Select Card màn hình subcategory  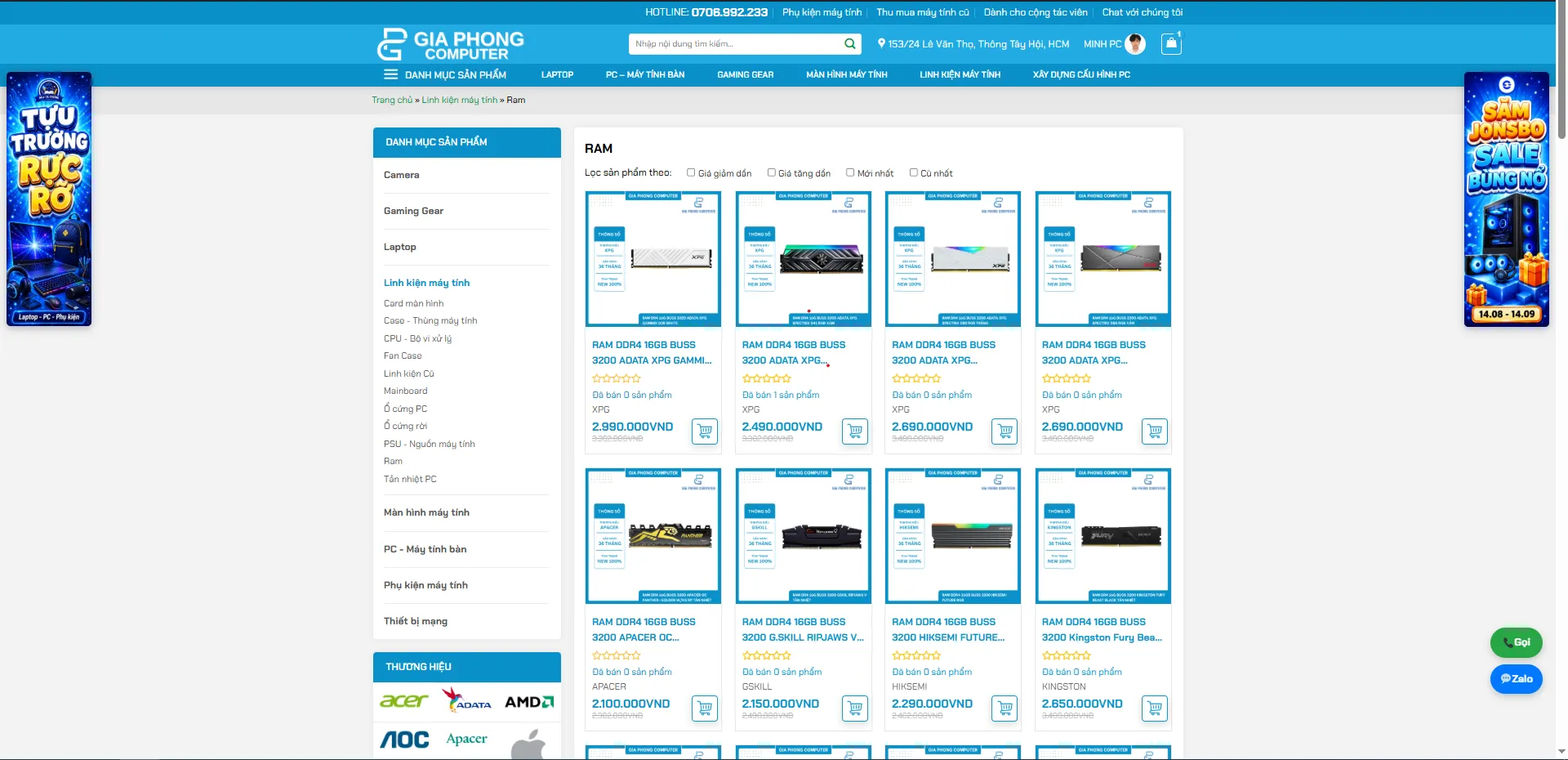tap(414, 303)
